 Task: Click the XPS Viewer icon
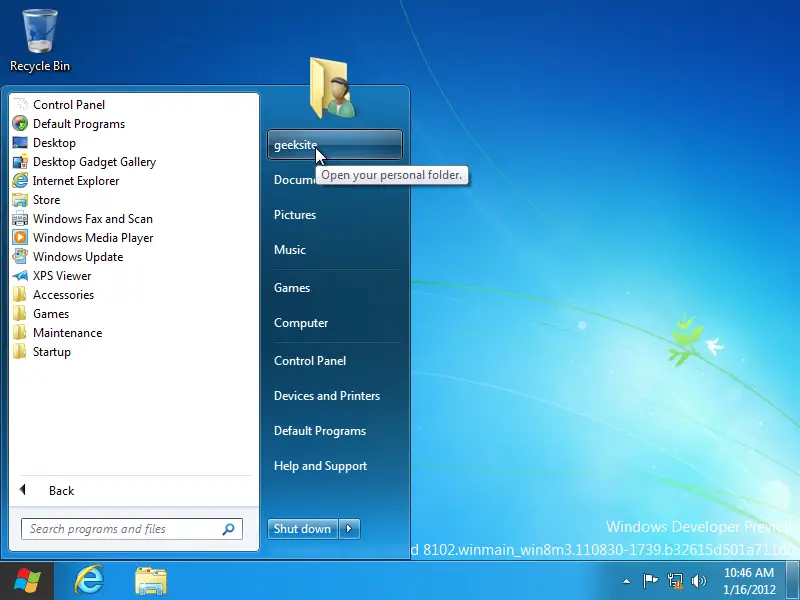(x=20, y=276)
